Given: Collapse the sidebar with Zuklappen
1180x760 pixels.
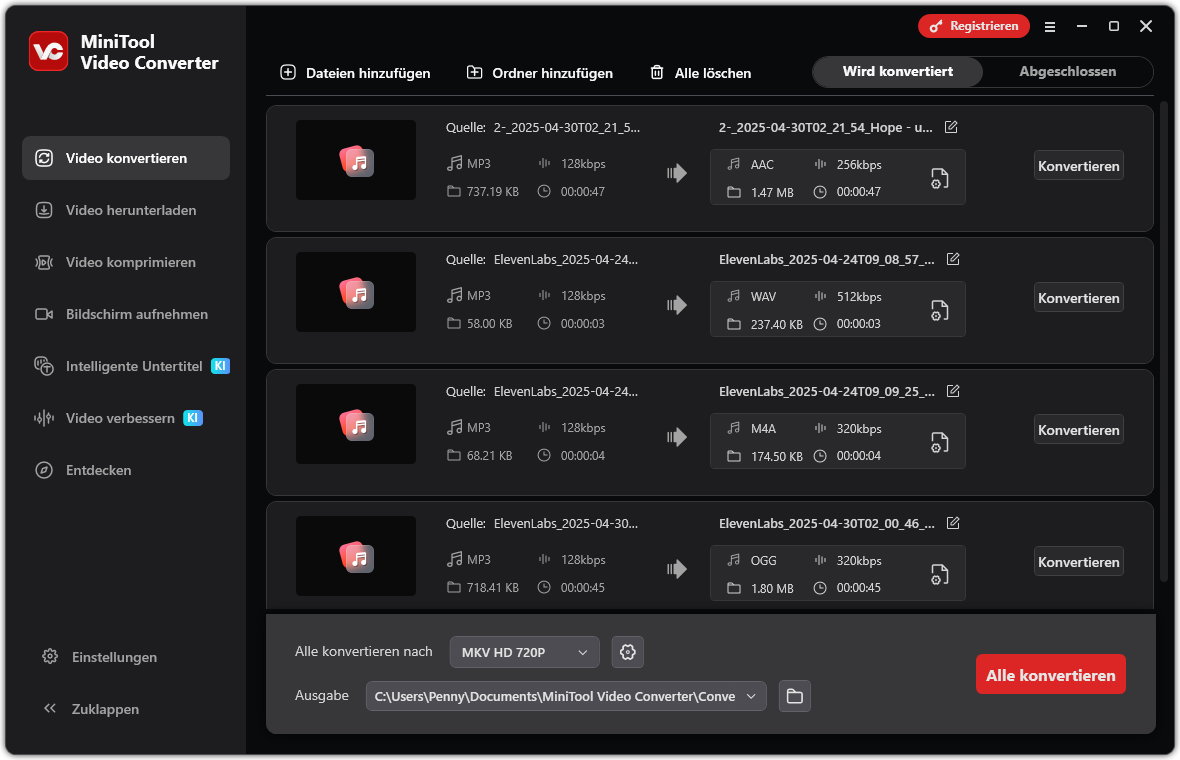Looking at the screenshot, I should pos(92,709).
